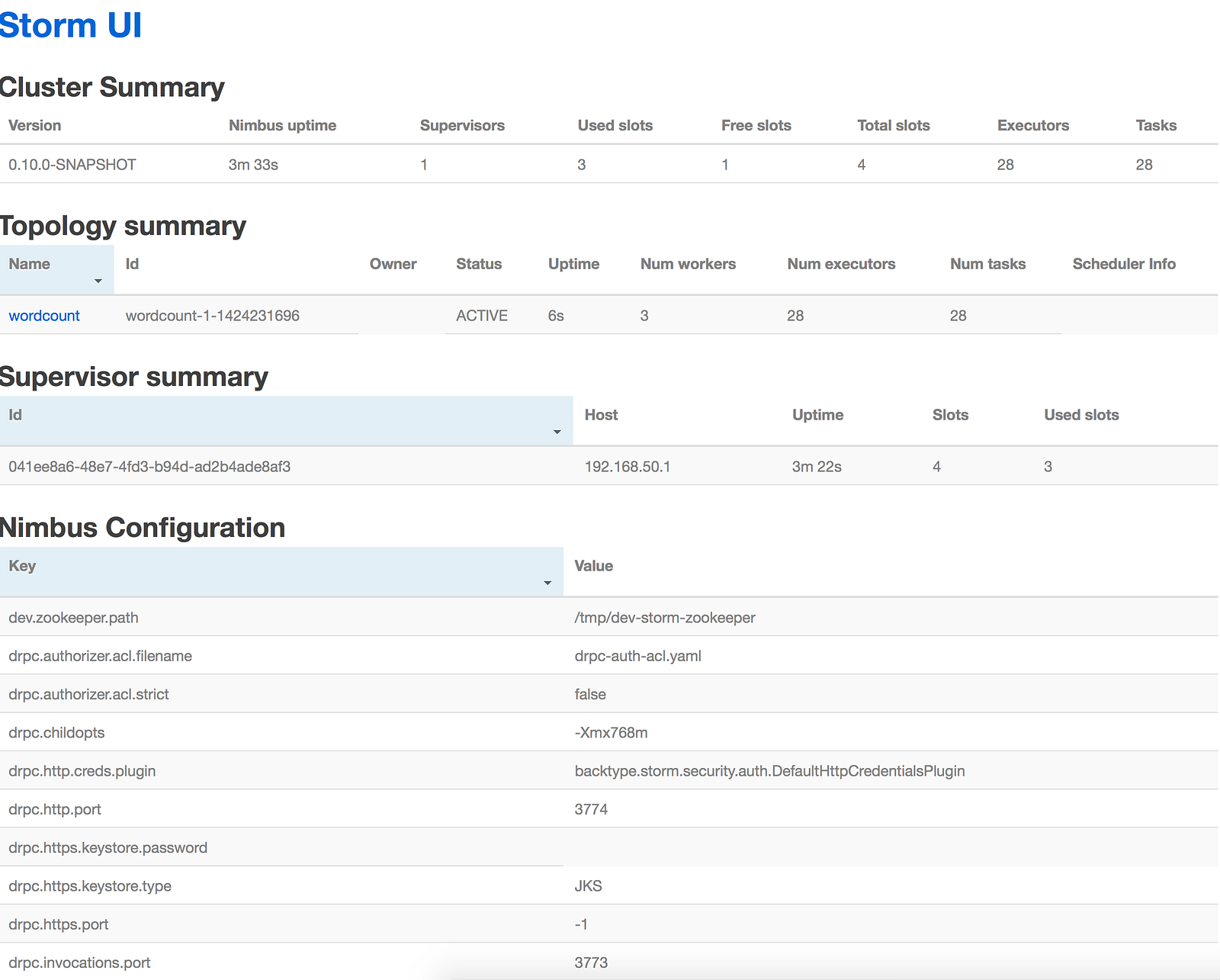
Task: Sort supervisors by Uptime column
Action: point(817,415)
